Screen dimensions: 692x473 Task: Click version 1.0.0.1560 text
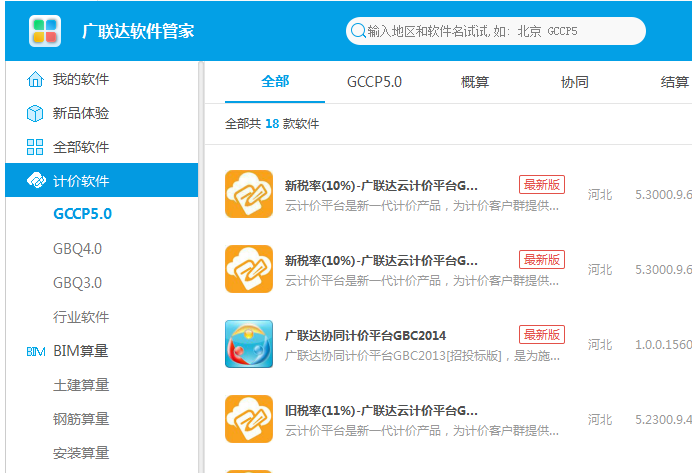663,345
